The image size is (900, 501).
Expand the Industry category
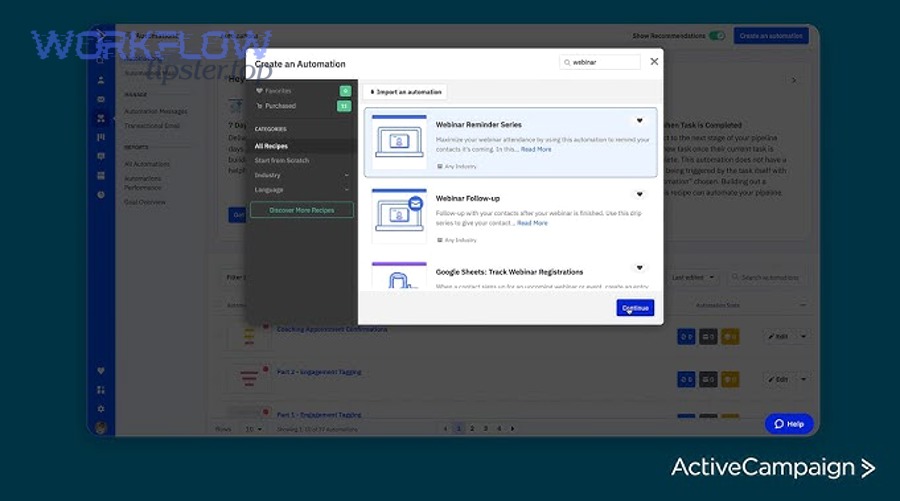coord(346,176)
